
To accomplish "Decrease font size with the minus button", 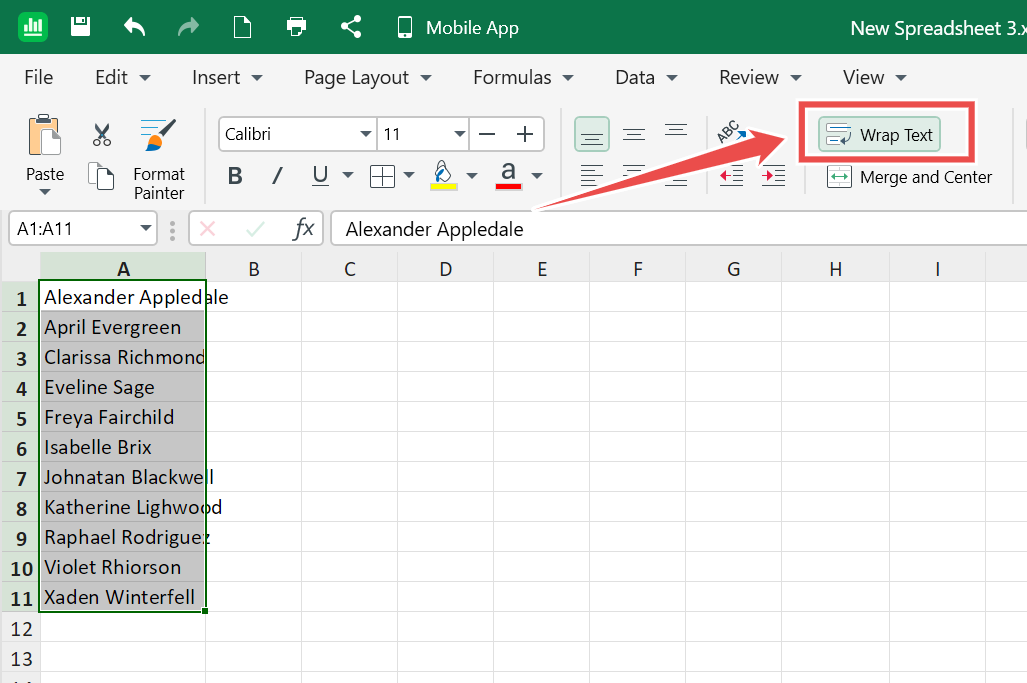I will coord(487,134).
